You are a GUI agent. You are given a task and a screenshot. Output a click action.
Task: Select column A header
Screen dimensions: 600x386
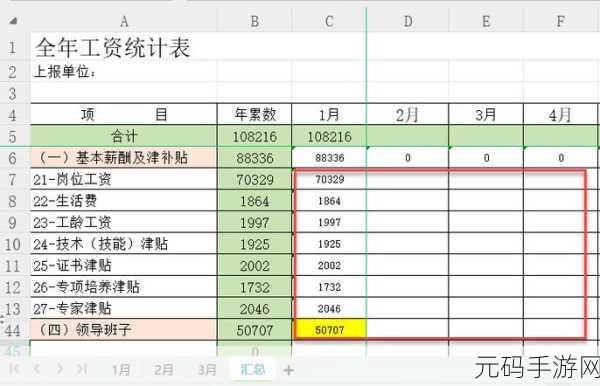pos(124,21)
